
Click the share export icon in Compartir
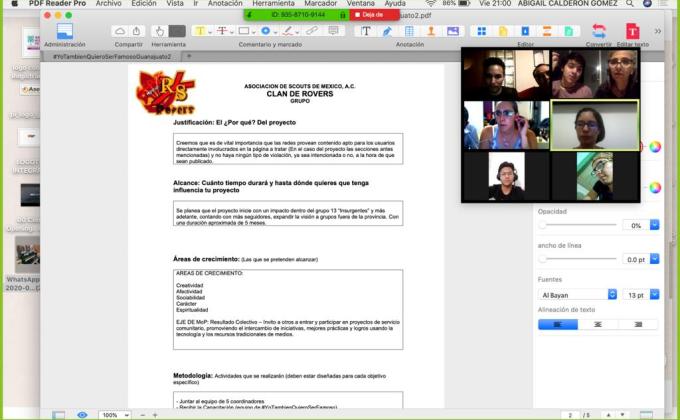pyautogui.click(x=137, y=31)
